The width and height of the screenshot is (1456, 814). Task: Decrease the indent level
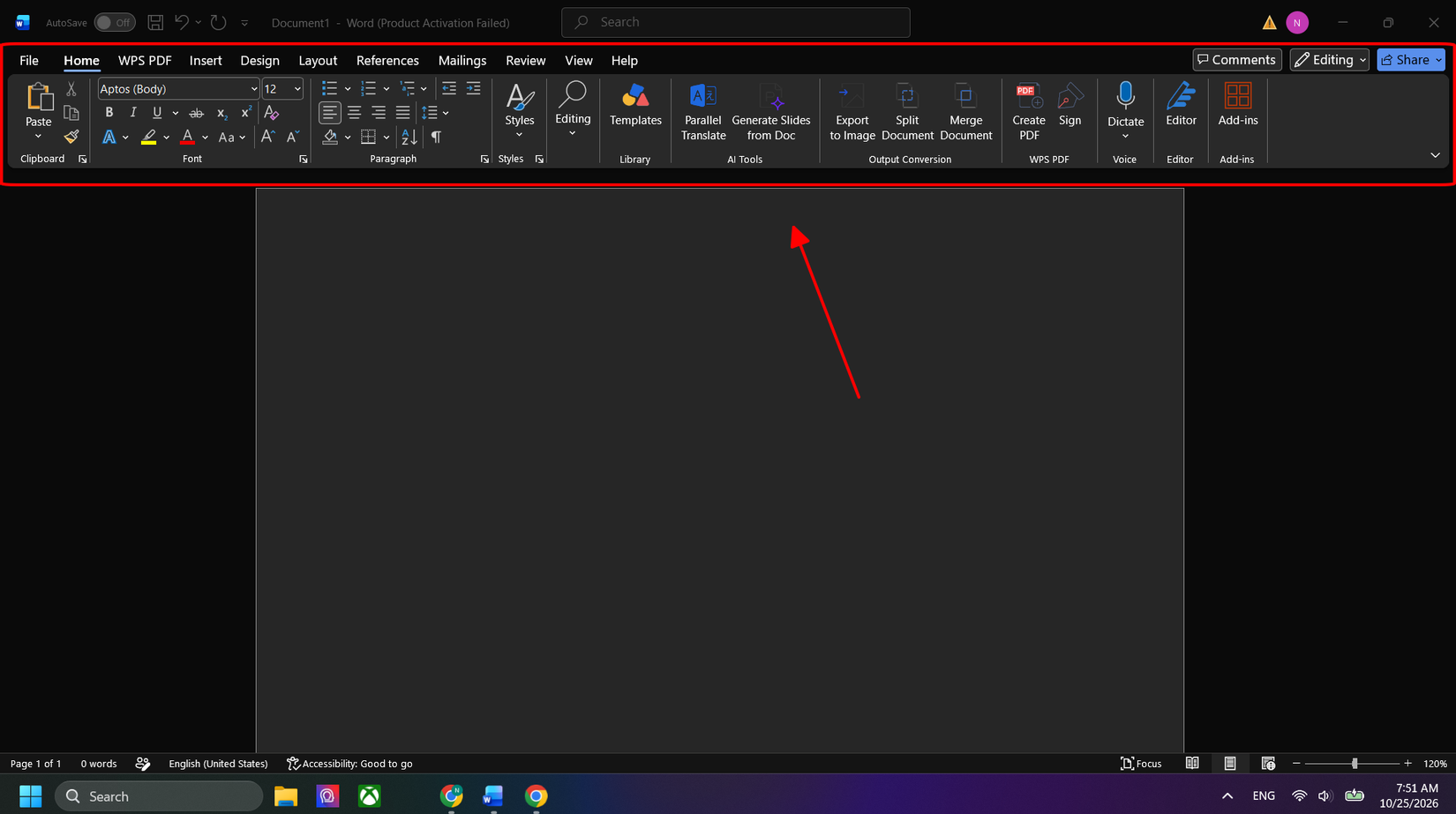(449, 88)
